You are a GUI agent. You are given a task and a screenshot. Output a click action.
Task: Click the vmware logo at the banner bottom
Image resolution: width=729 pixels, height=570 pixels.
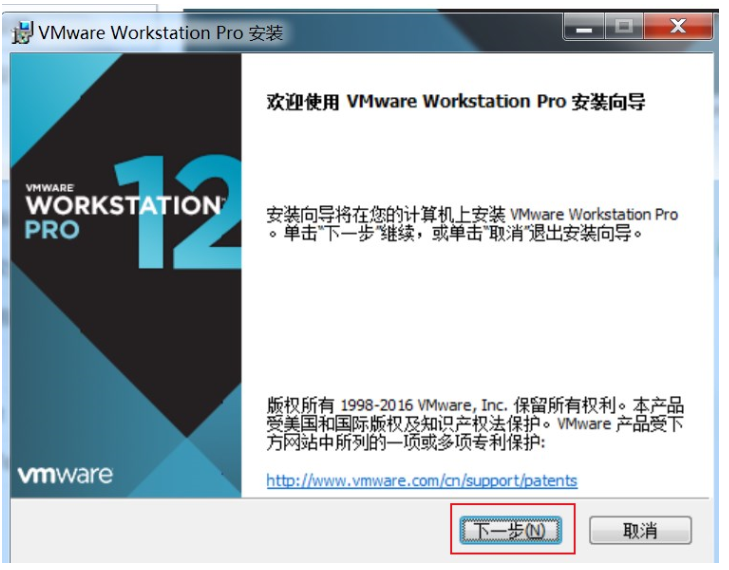point(65,475)
